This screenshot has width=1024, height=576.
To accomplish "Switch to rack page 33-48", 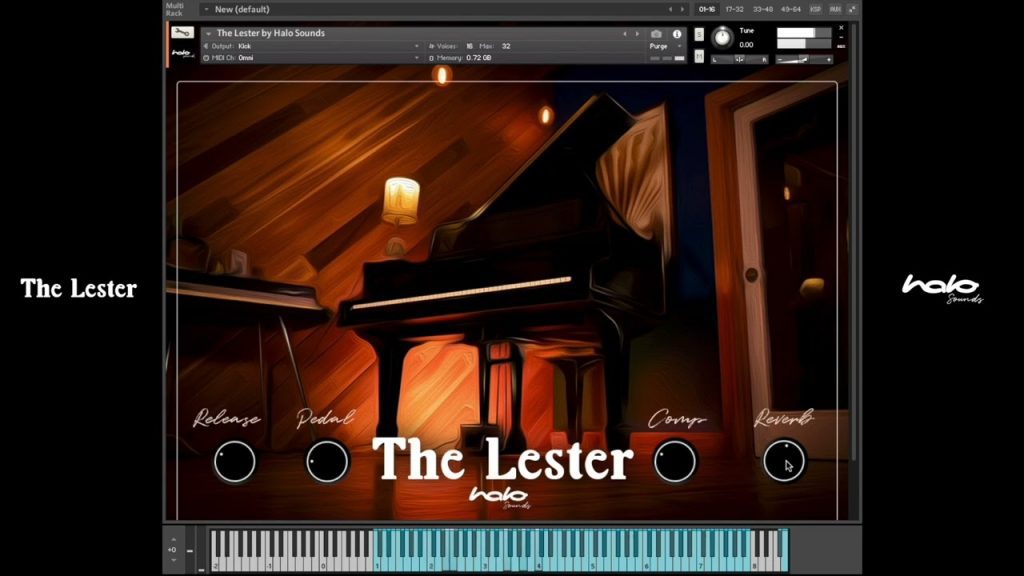I will tap(763, 9).
